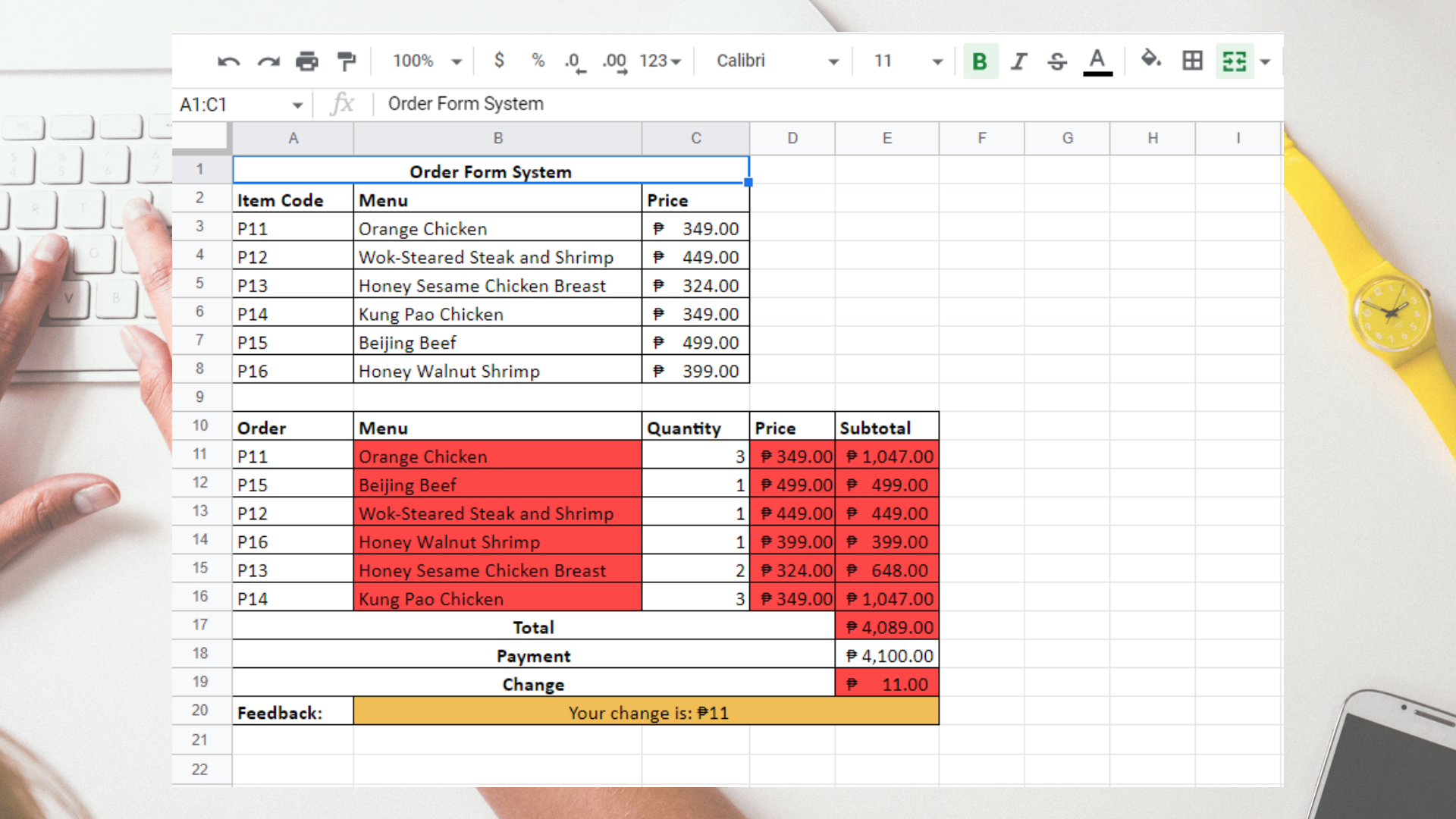Select the Paint format tool

(x=347, y=61)
